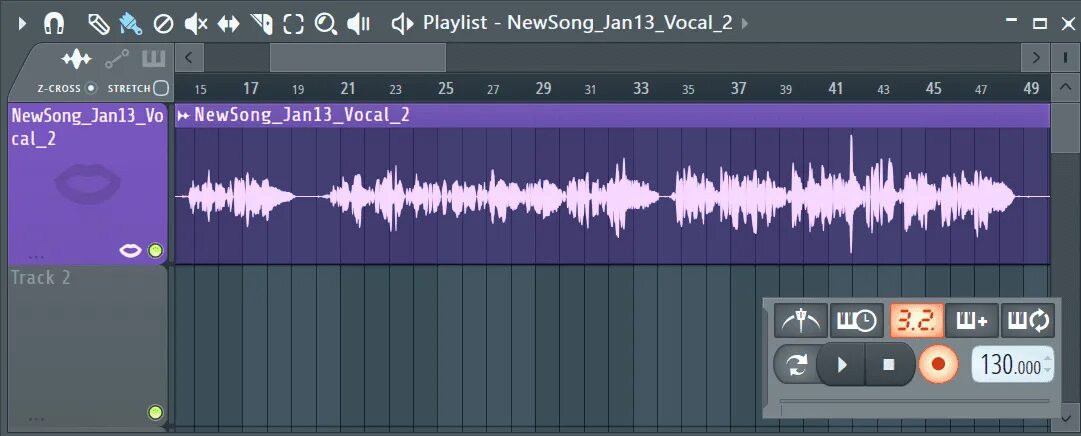Viewport: 1081px width, 436px height.
Task: Expand arrow after NewSong_Jan13_Vocal_2 title
Action: [x=745, y=23]
